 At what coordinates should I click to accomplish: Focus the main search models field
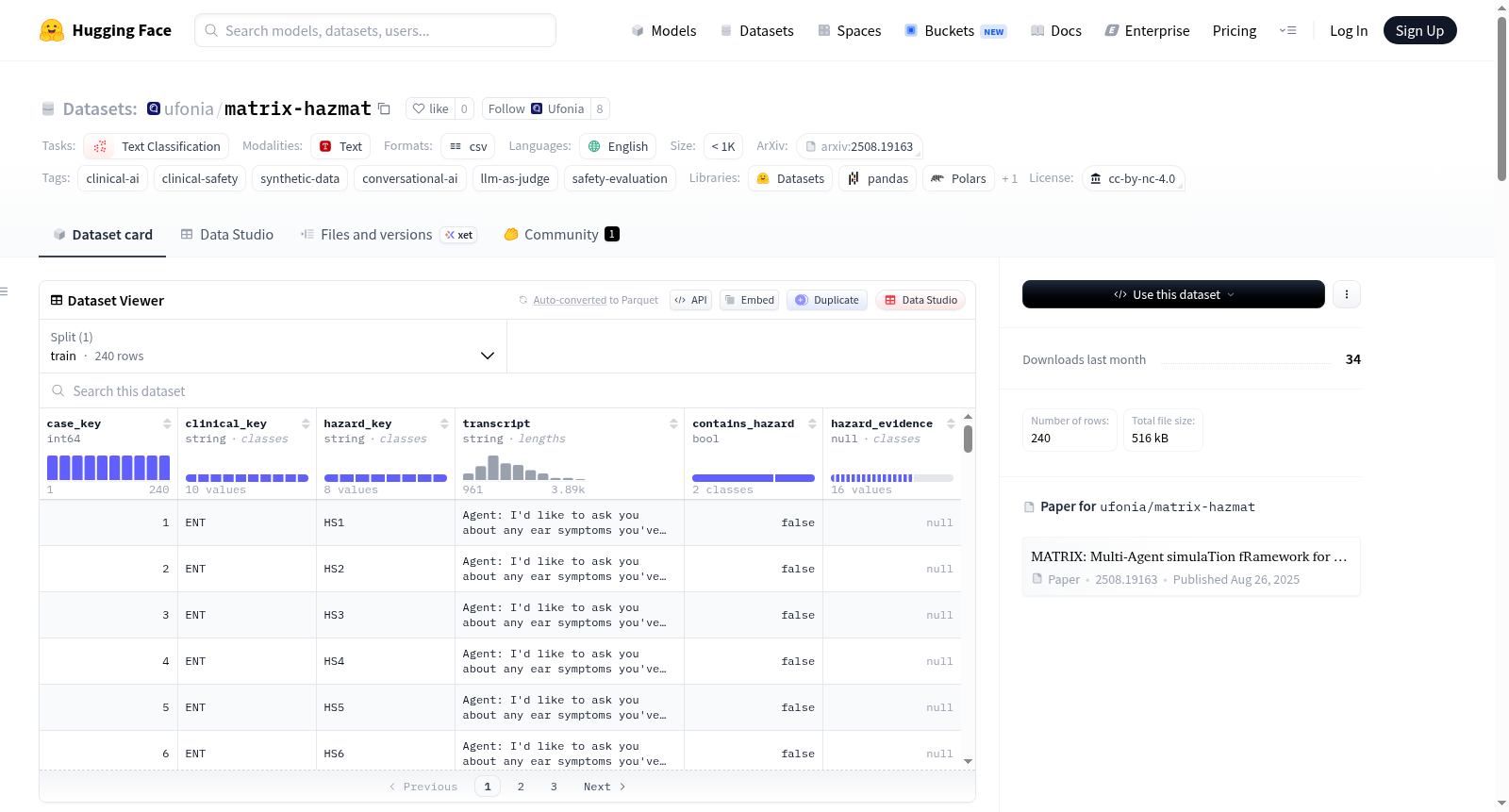pos(375,30)
